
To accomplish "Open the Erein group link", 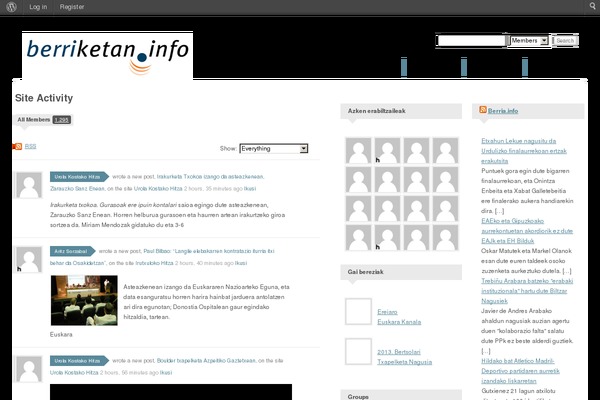I will [387, 312].
